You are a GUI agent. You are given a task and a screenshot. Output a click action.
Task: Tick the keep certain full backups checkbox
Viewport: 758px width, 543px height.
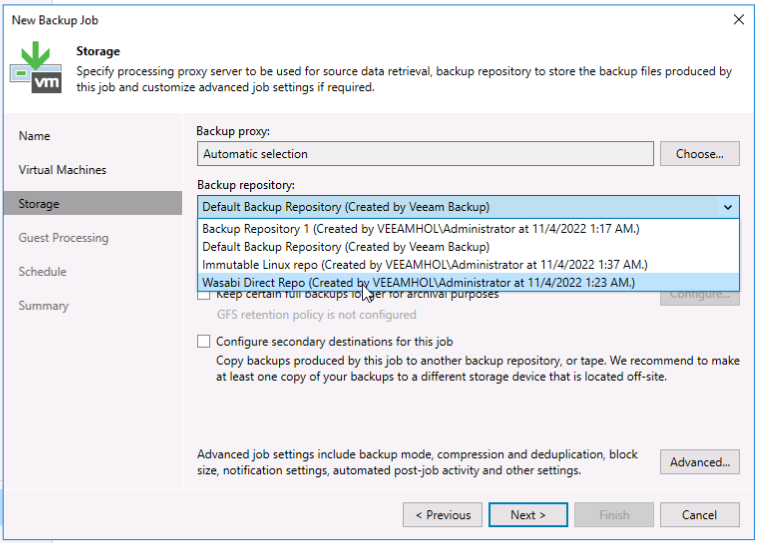click(x=204, y=294)
